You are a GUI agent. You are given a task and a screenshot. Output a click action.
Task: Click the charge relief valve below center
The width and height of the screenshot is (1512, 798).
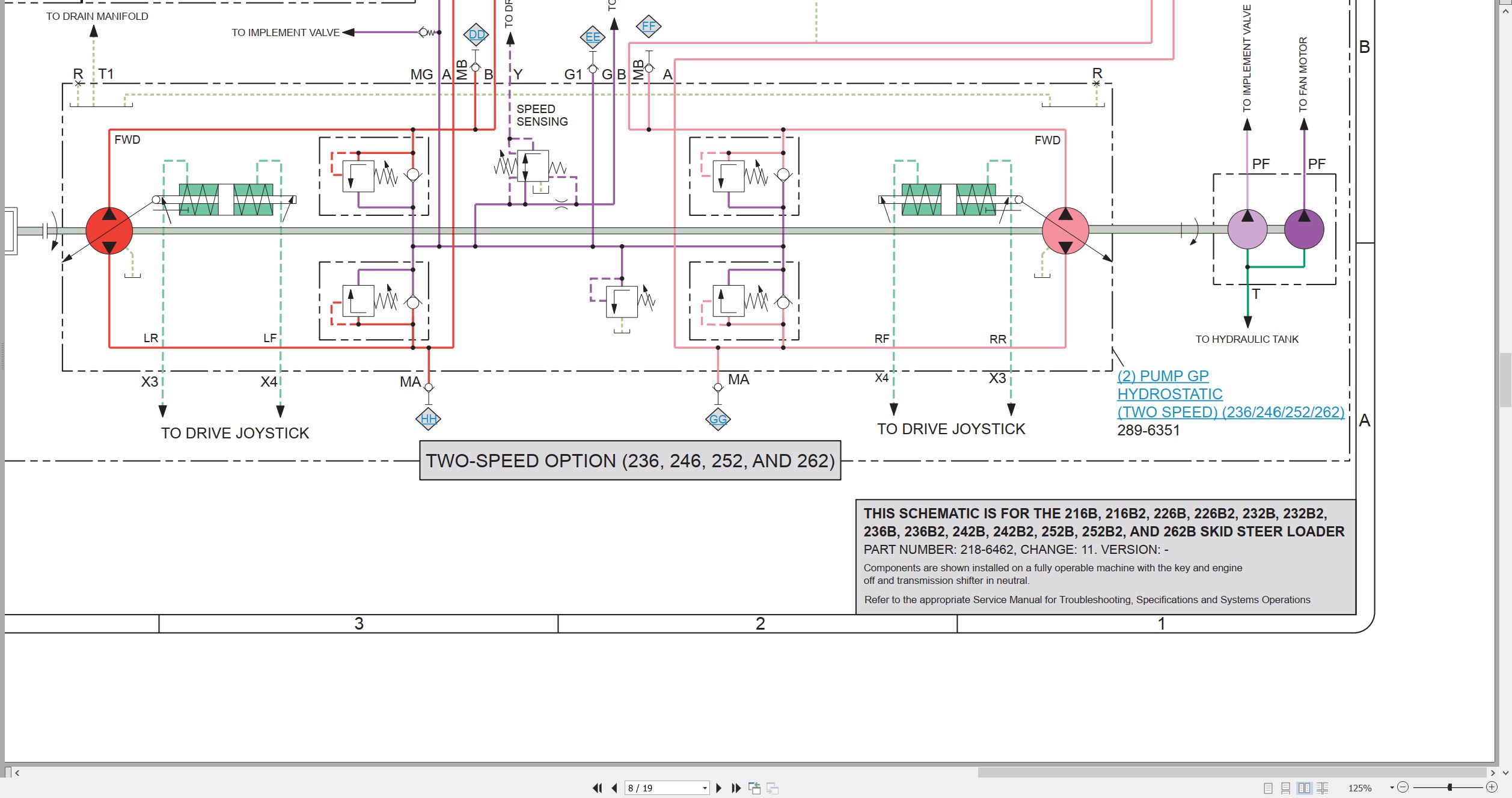pyautogui.click(x=622, y=302)
